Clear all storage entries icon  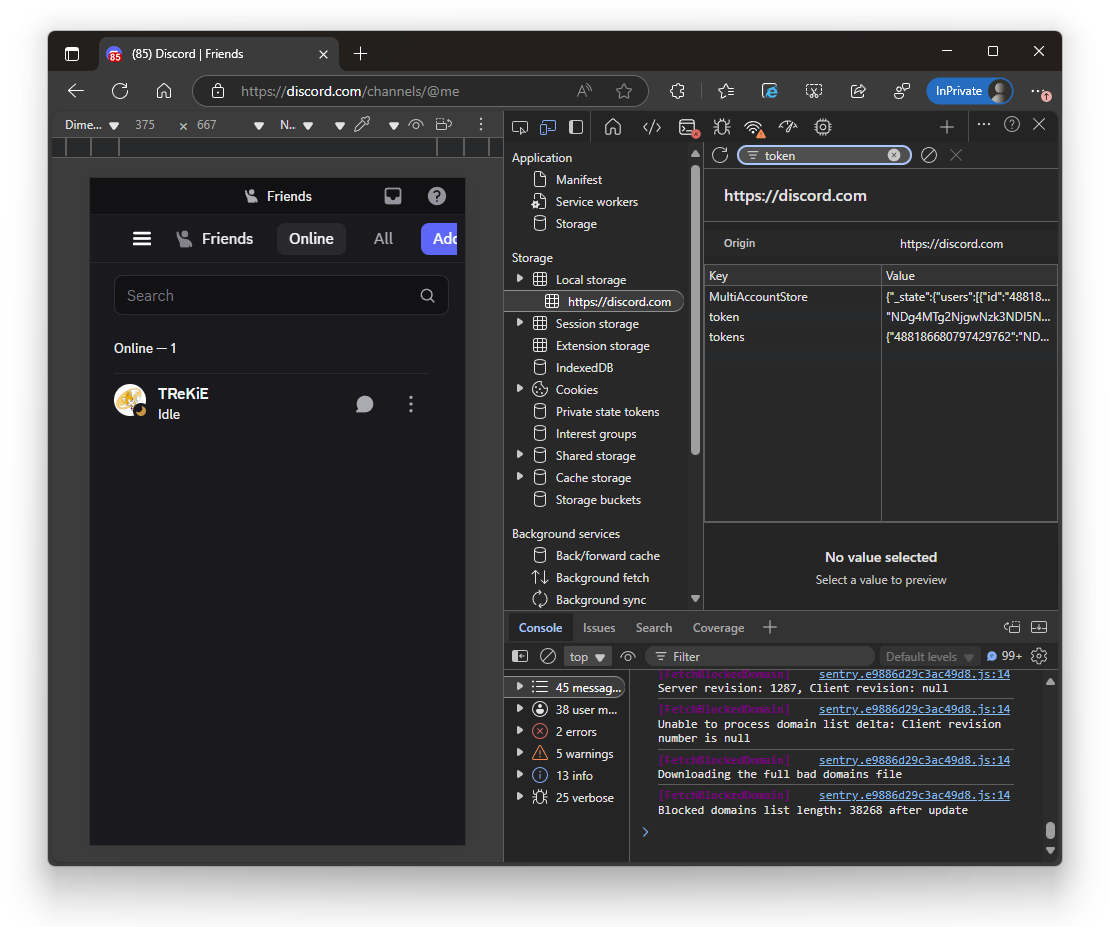tap(929, 155)
